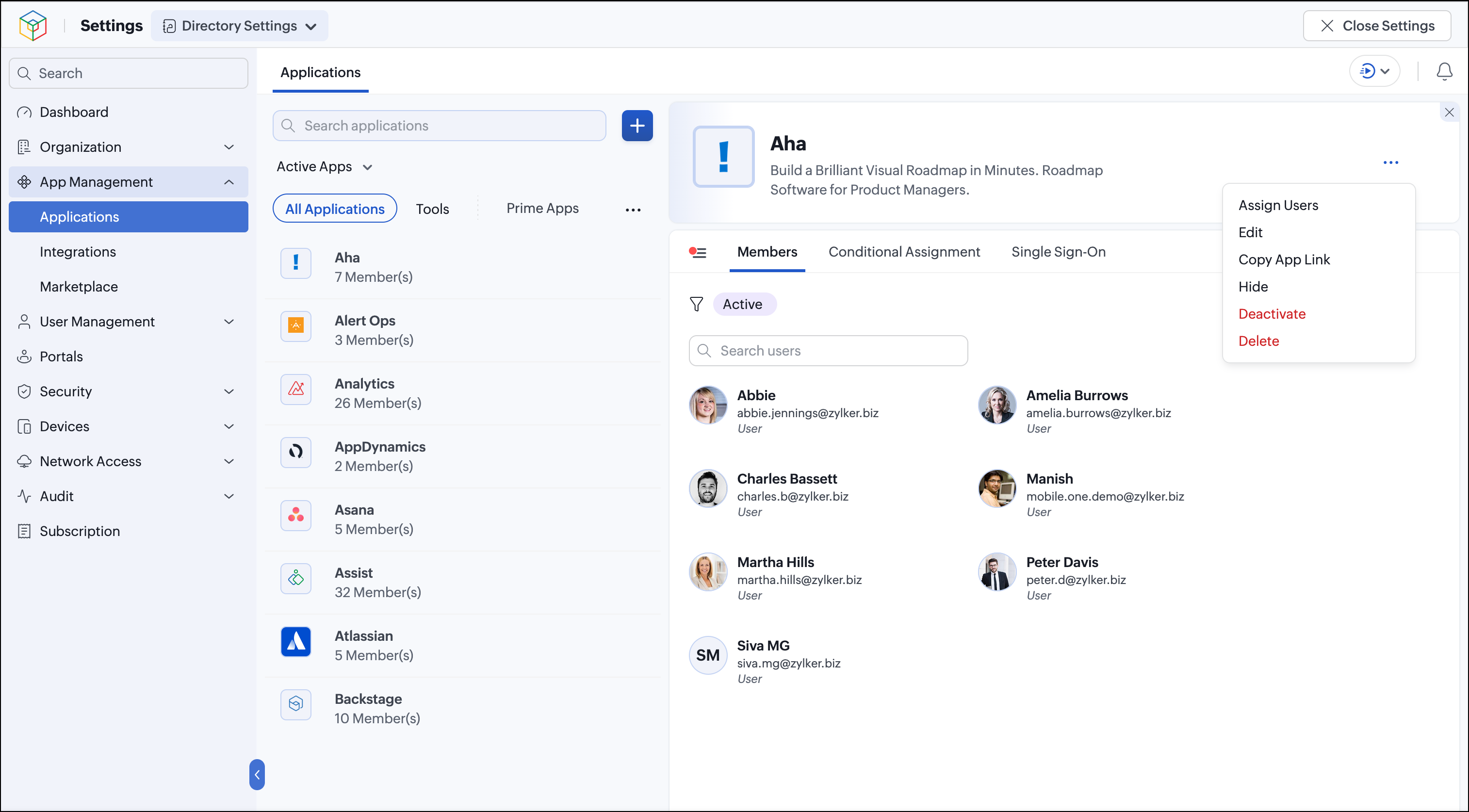Image resolution: width=1469 pixels, height=812 pixels.
Task: Open more category tabs ellipsis
Action: click(633, 210)
